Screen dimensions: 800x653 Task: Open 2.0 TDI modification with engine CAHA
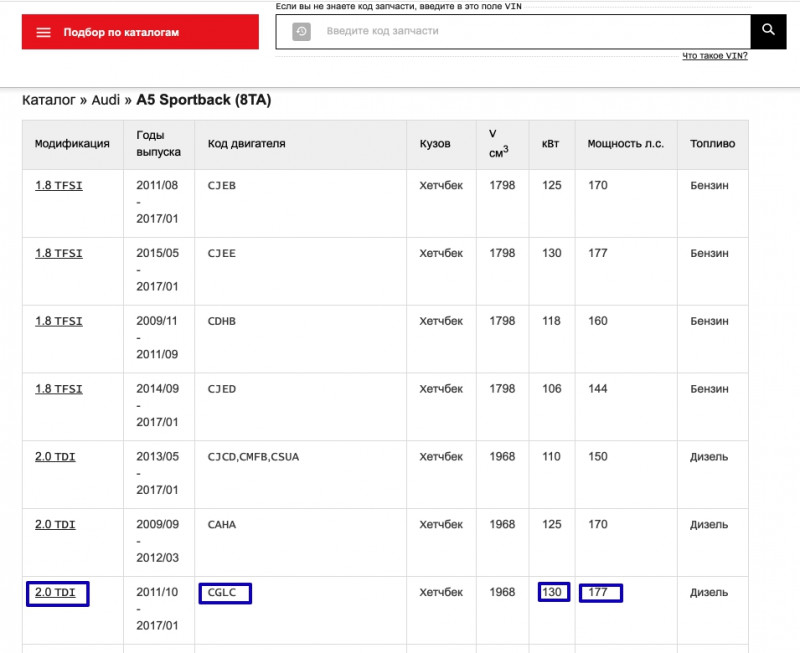55,524
